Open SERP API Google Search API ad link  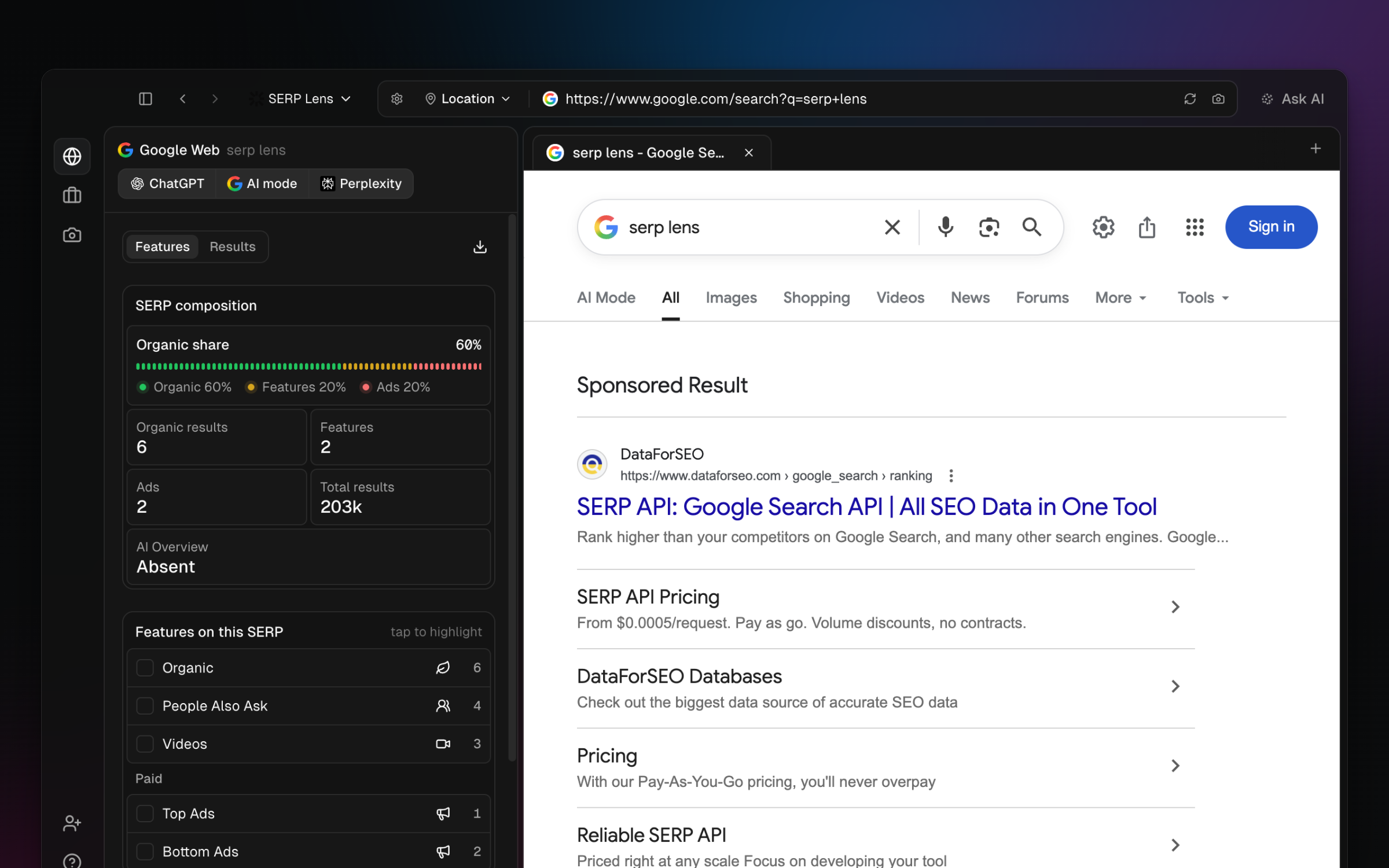click(866, 507)
